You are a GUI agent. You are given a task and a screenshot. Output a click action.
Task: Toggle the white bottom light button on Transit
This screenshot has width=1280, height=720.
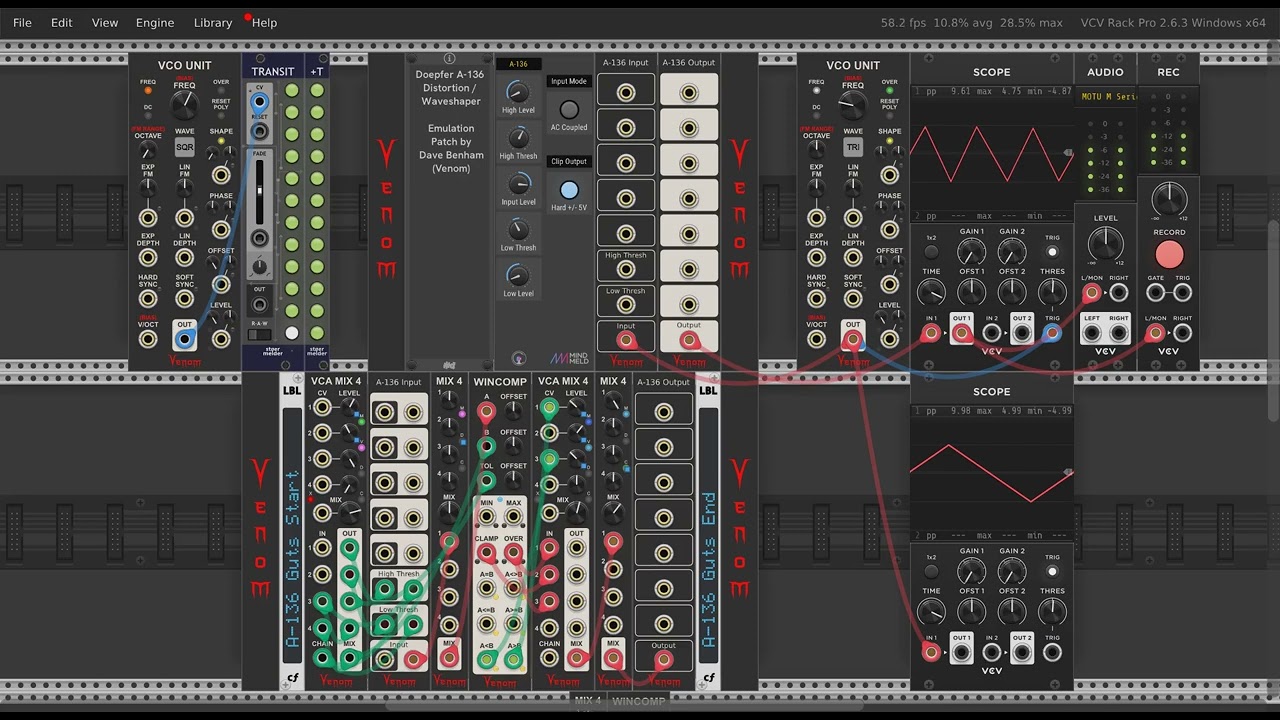[x=291, y=333]
